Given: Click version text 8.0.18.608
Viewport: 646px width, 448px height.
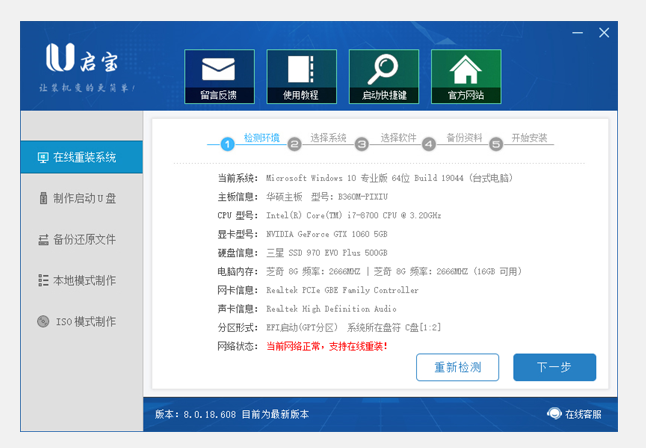Looking at the screenshot, I should coord(210,414).
